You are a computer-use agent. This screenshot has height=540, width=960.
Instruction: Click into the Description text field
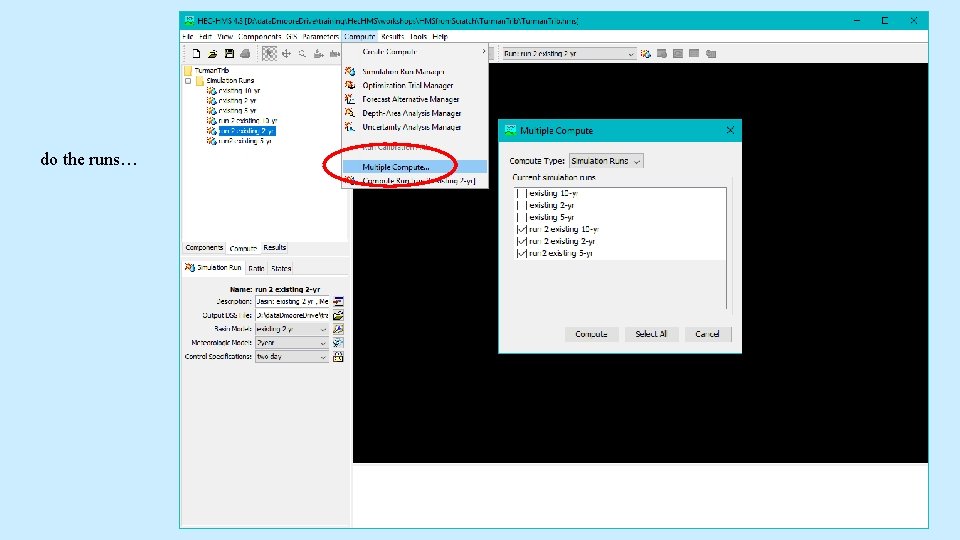[293, 301]
